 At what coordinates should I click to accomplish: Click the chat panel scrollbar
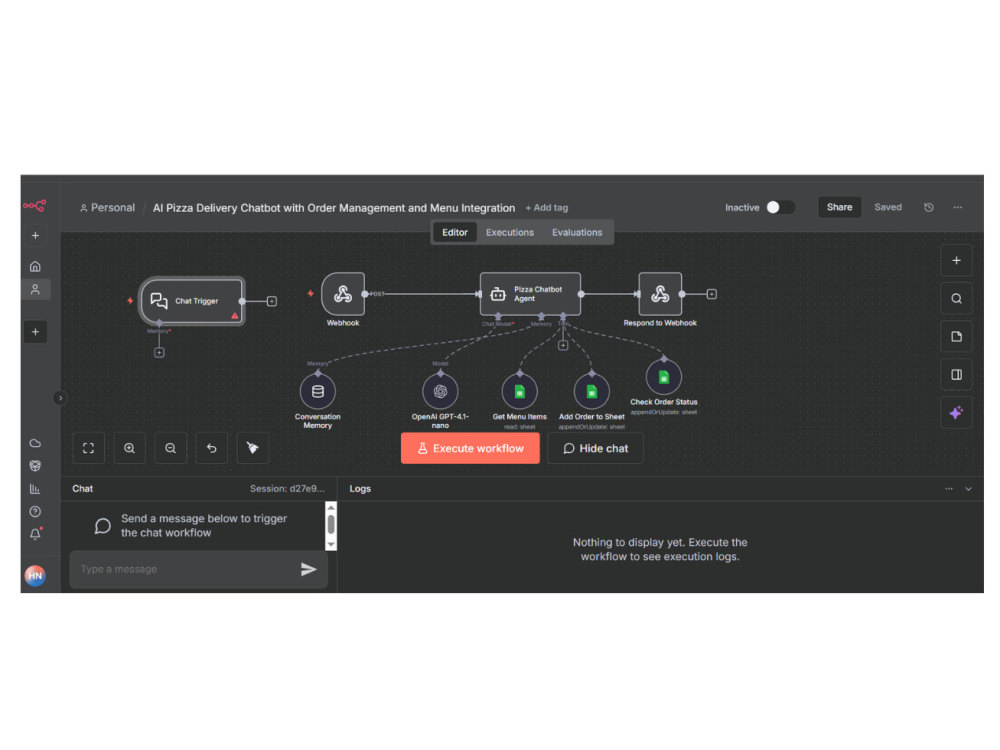coord(330,526)
